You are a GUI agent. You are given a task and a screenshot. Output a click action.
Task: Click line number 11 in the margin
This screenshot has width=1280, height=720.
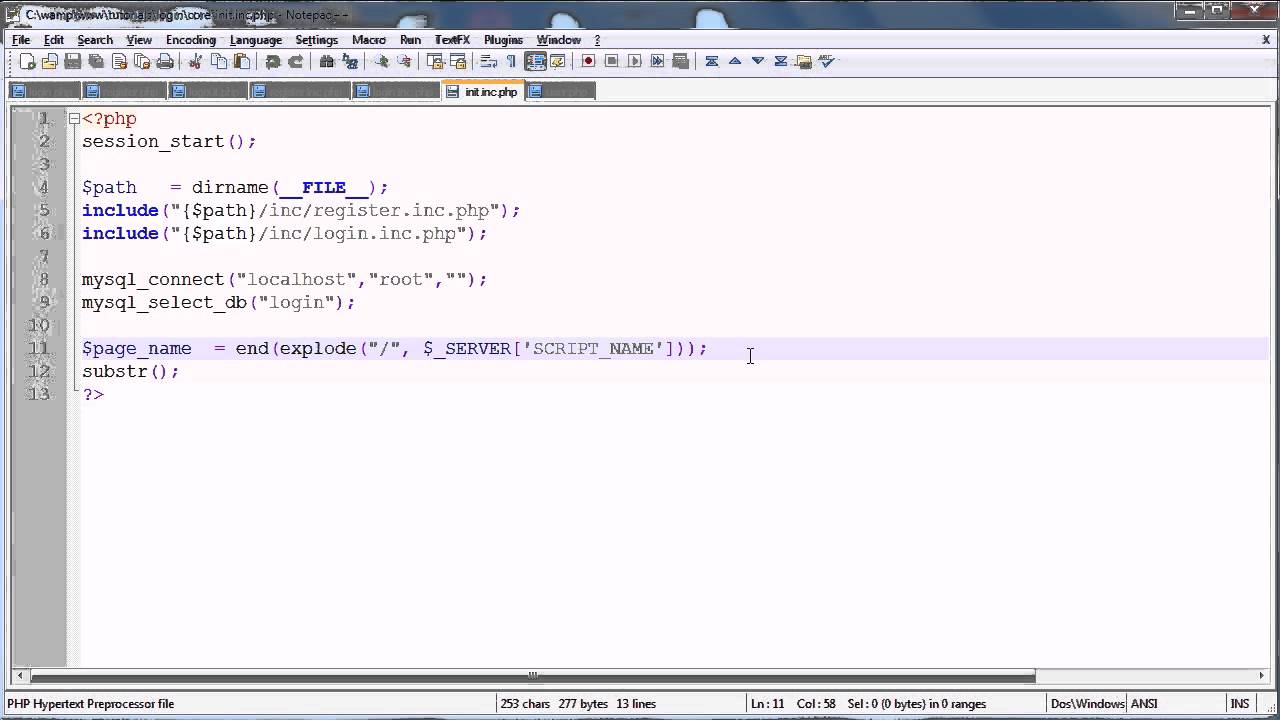38,349
